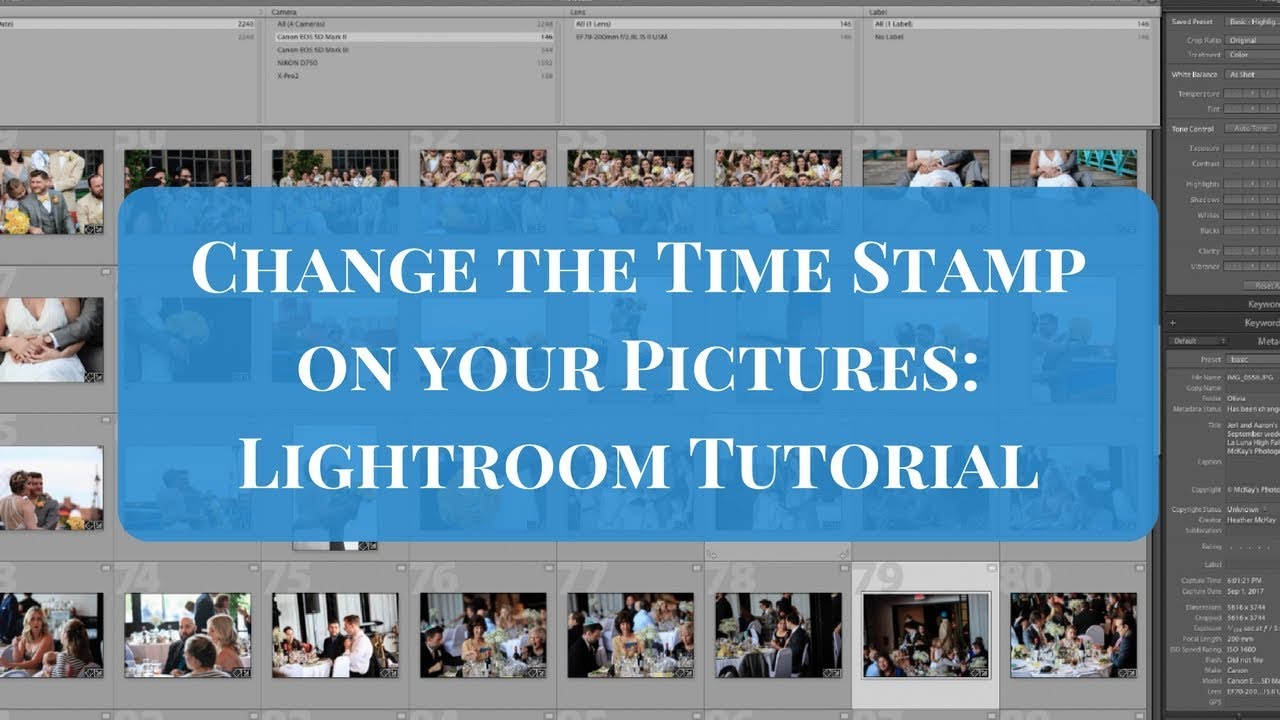The image size is (1280, 720).
Task: Select reception thumbnail in cell 77
Action: [x=630, y=635]
